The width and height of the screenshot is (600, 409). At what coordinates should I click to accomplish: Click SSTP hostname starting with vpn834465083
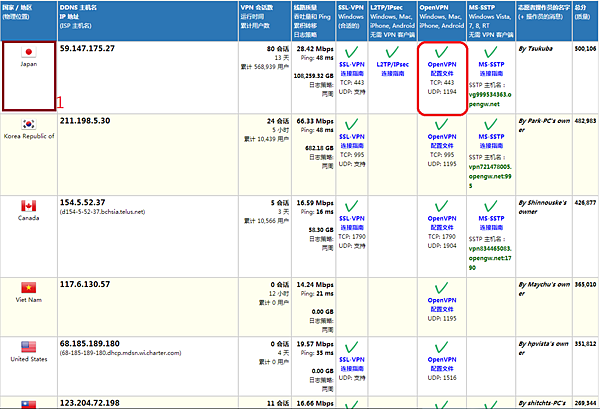[x=490, y=258]
